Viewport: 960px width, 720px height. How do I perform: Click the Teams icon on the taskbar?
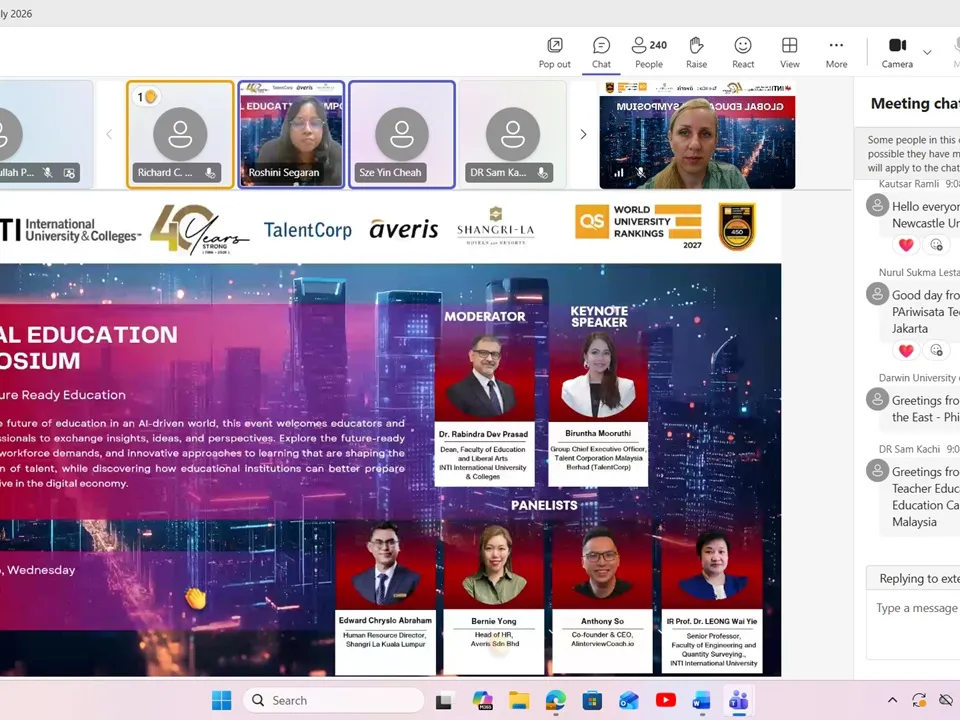tap(739, 700)
